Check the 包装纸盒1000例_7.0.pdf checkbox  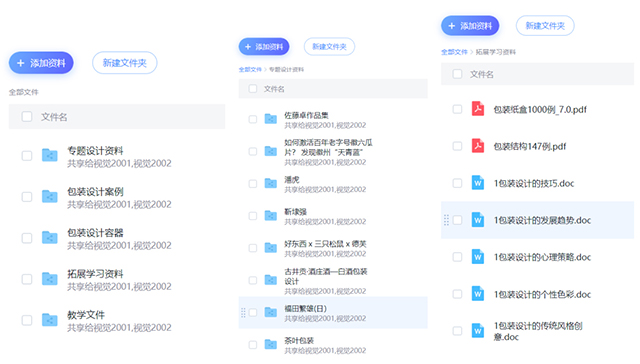click(x=457, y=109)
